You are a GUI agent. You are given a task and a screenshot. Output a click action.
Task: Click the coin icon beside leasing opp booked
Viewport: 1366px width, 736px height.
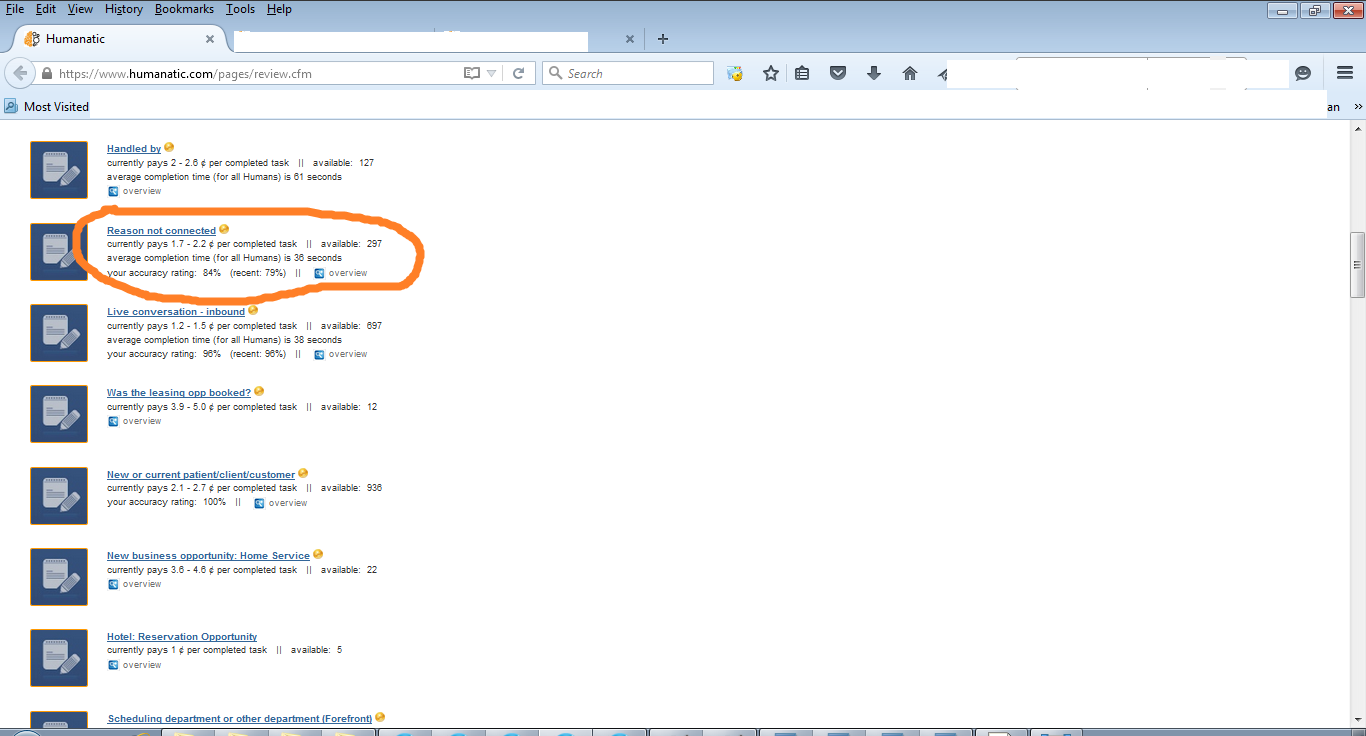(259, 391)
